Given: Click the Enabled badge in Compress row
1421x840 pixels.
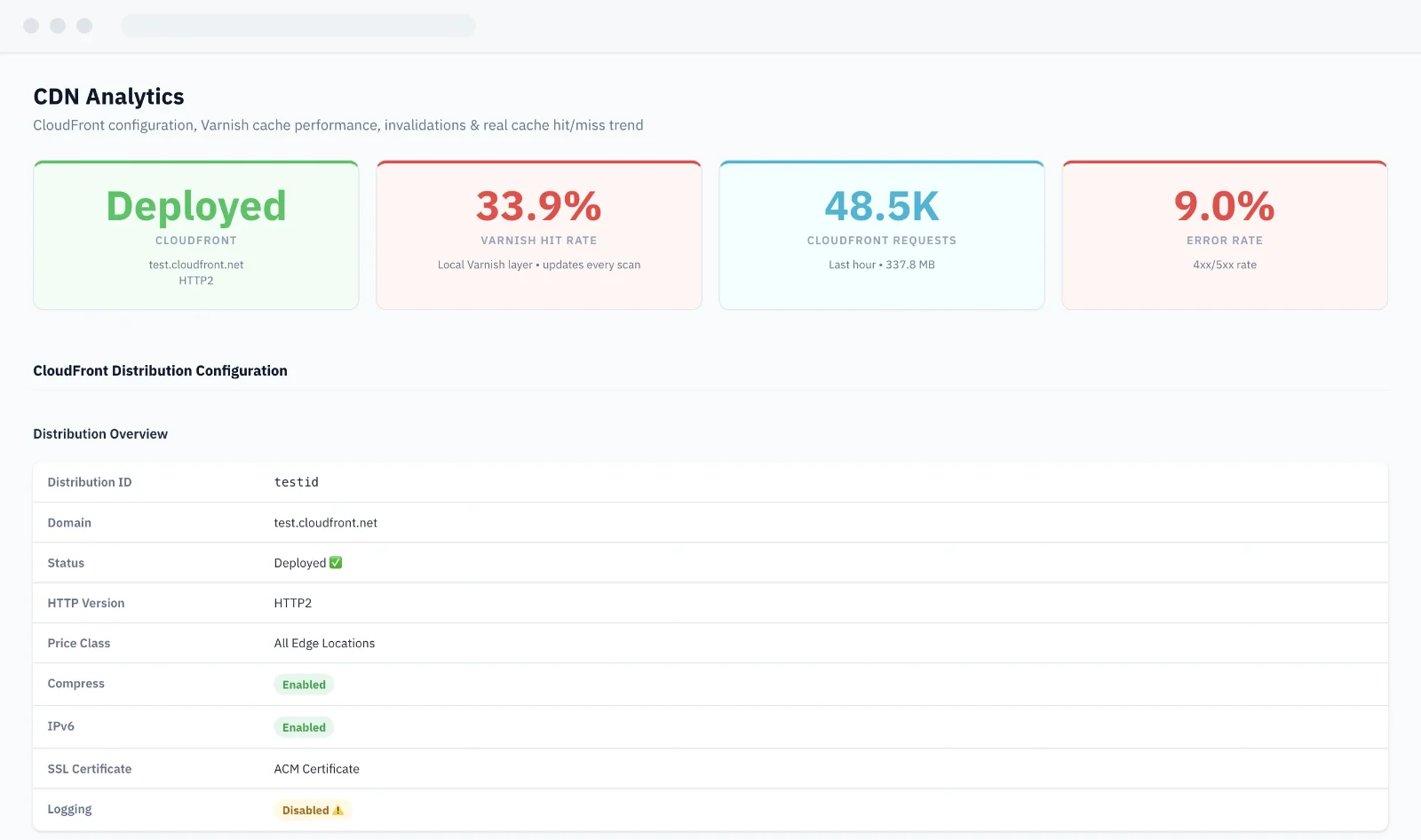Looking at the screenshot, I should [304, 685].
